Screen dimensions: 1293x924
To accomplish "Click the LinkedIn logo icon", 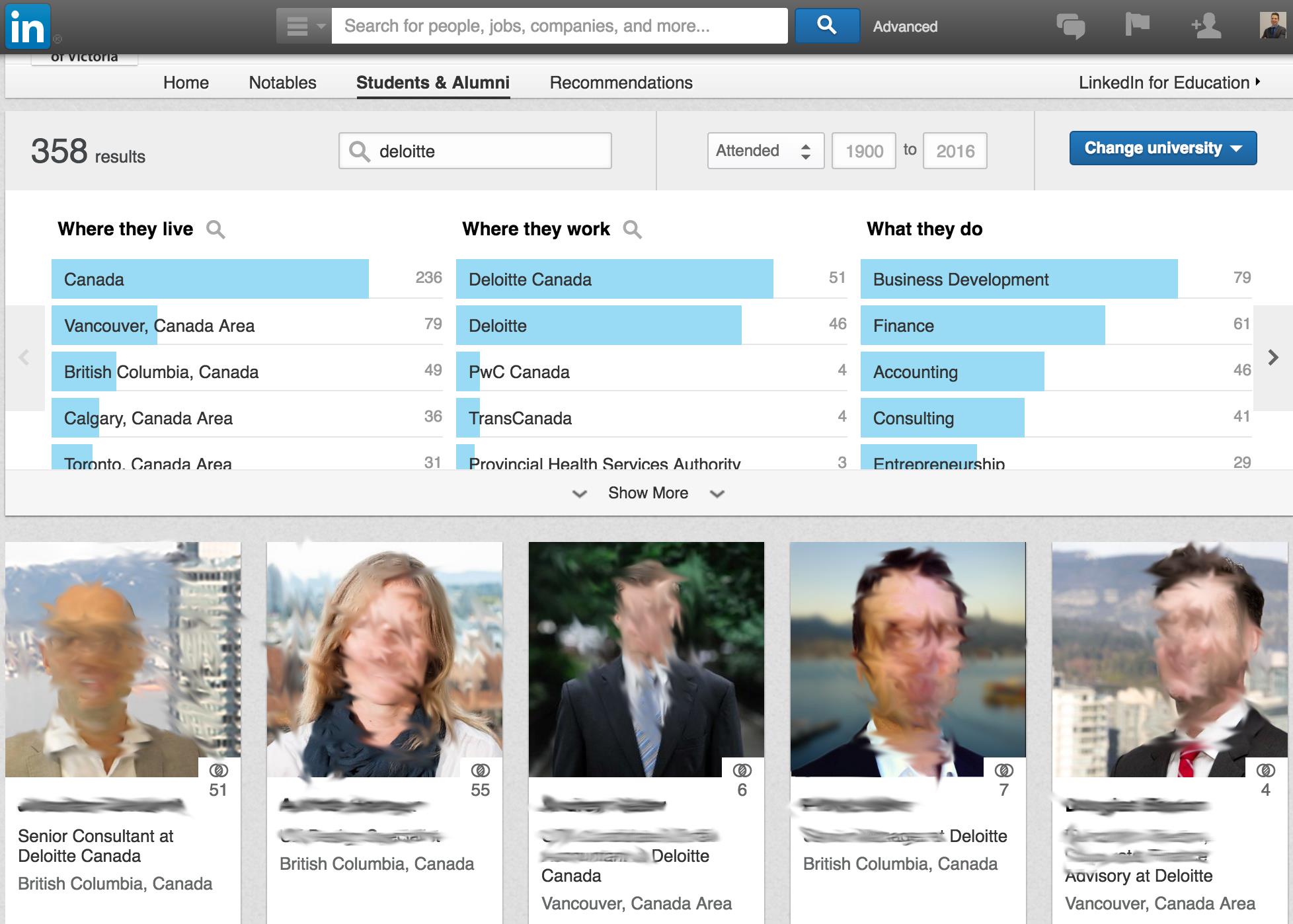I will tap(28, 26).
